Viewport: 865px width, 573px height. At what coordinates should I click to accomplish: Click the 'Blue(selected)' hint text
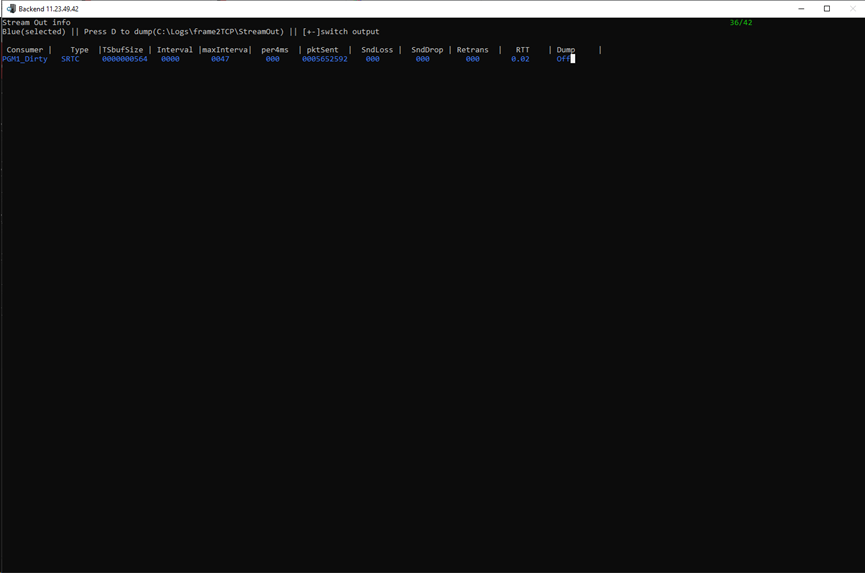tap(34, 31)
